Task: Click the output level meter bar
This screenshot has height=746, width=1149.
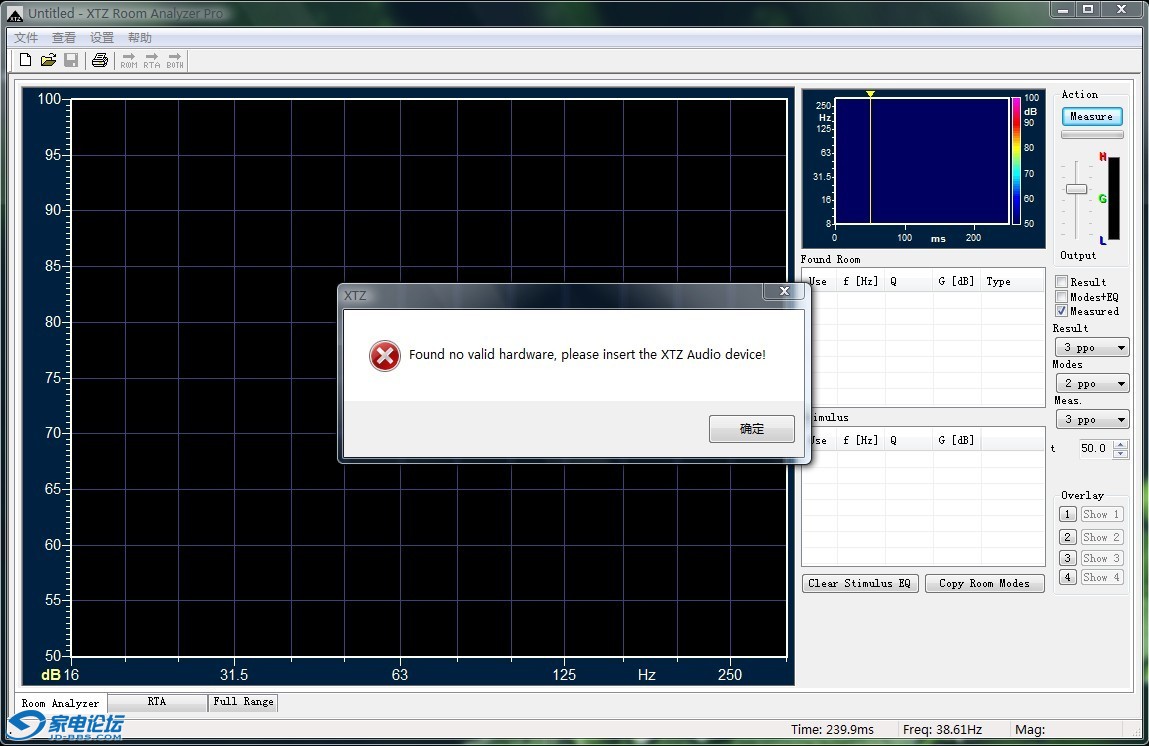Action: pos(1114,198)
